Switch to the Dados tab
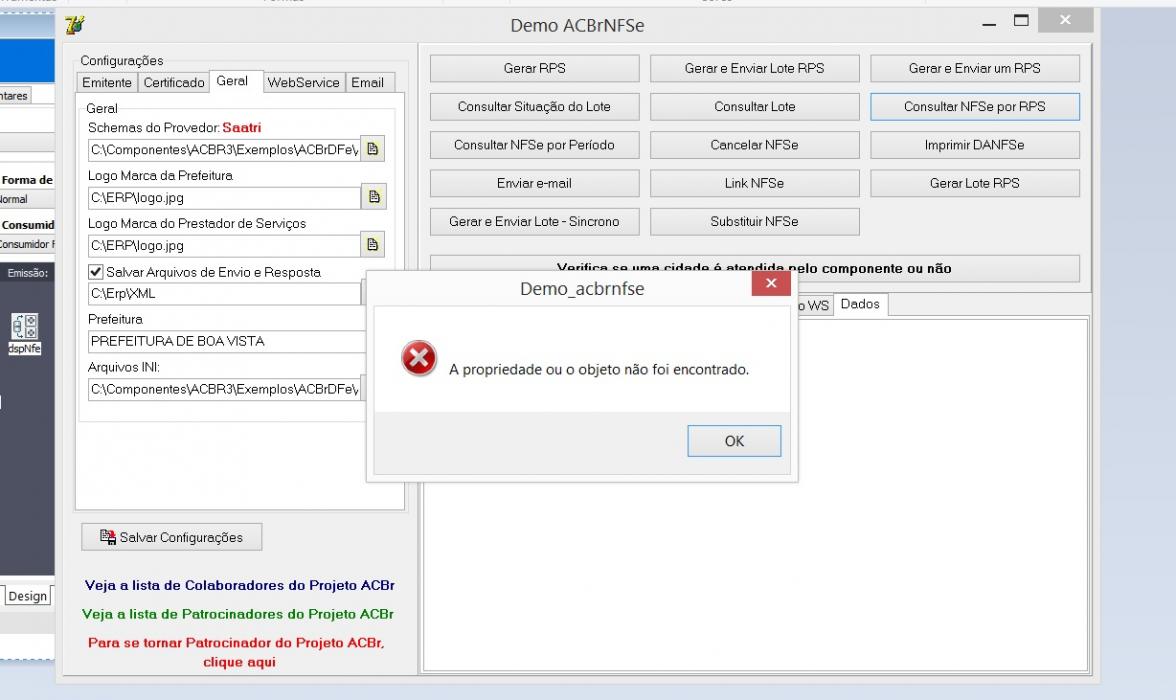 [860, 304]
